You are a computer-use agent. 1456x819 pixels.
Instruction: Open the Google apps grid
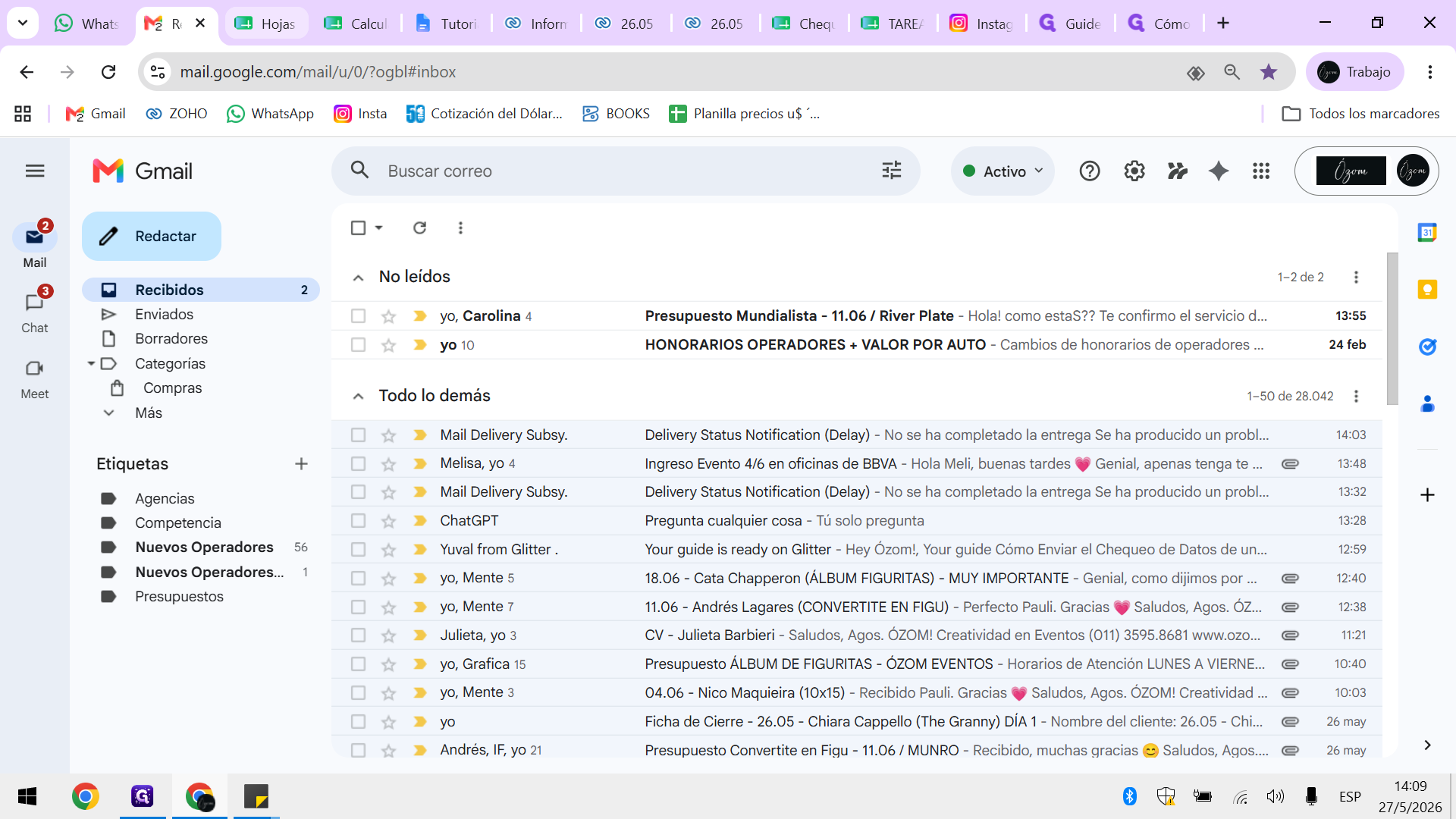click(x=1261, y=171)
